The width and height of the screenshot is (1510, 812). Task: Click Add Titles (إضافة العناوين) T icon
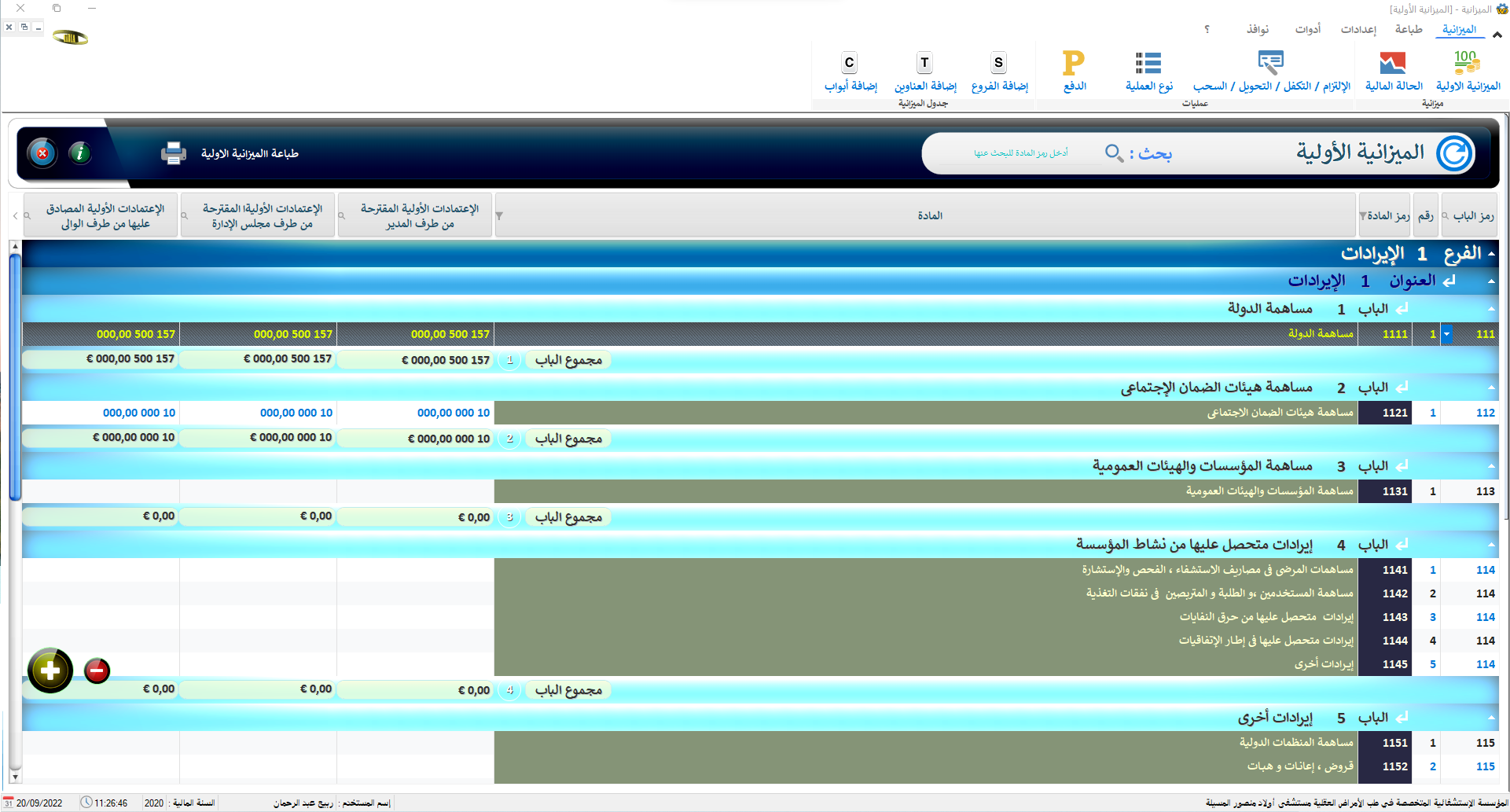click(924, 63)
